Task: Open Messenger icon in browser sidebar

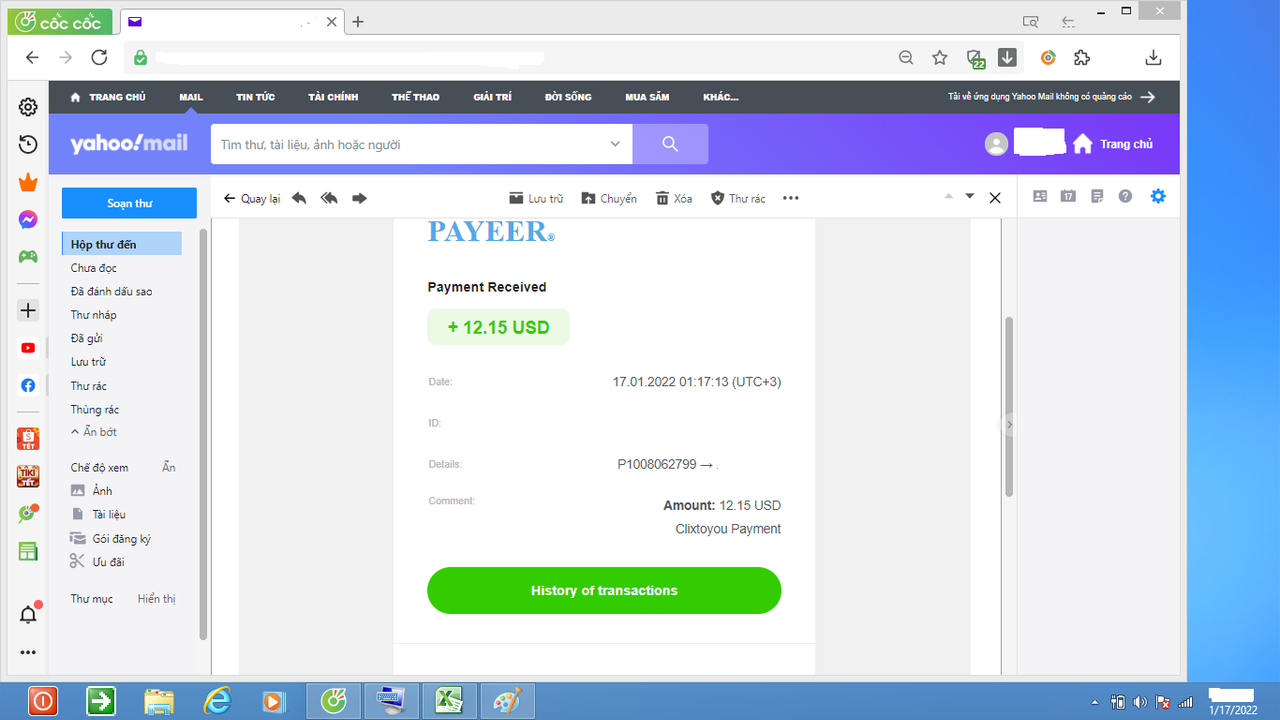Action: [x=28, y=220]
